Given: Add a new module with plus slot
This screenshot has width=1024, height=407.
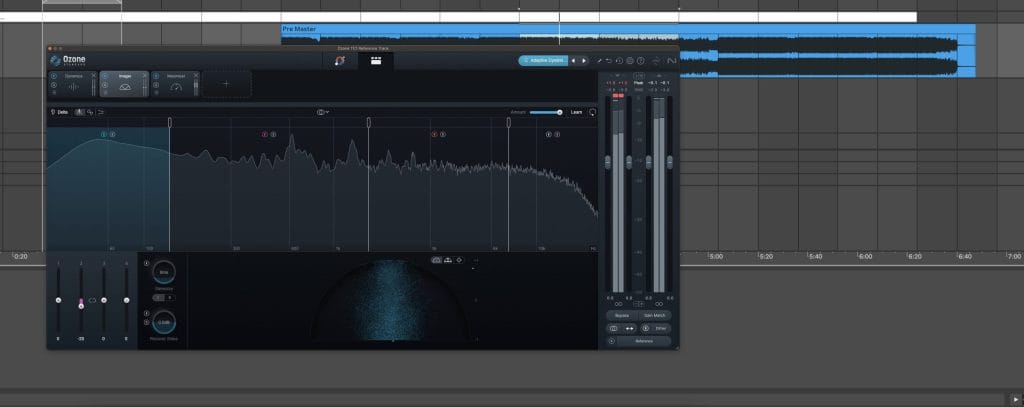Looking at the screenshot, I should pos(226,84).
